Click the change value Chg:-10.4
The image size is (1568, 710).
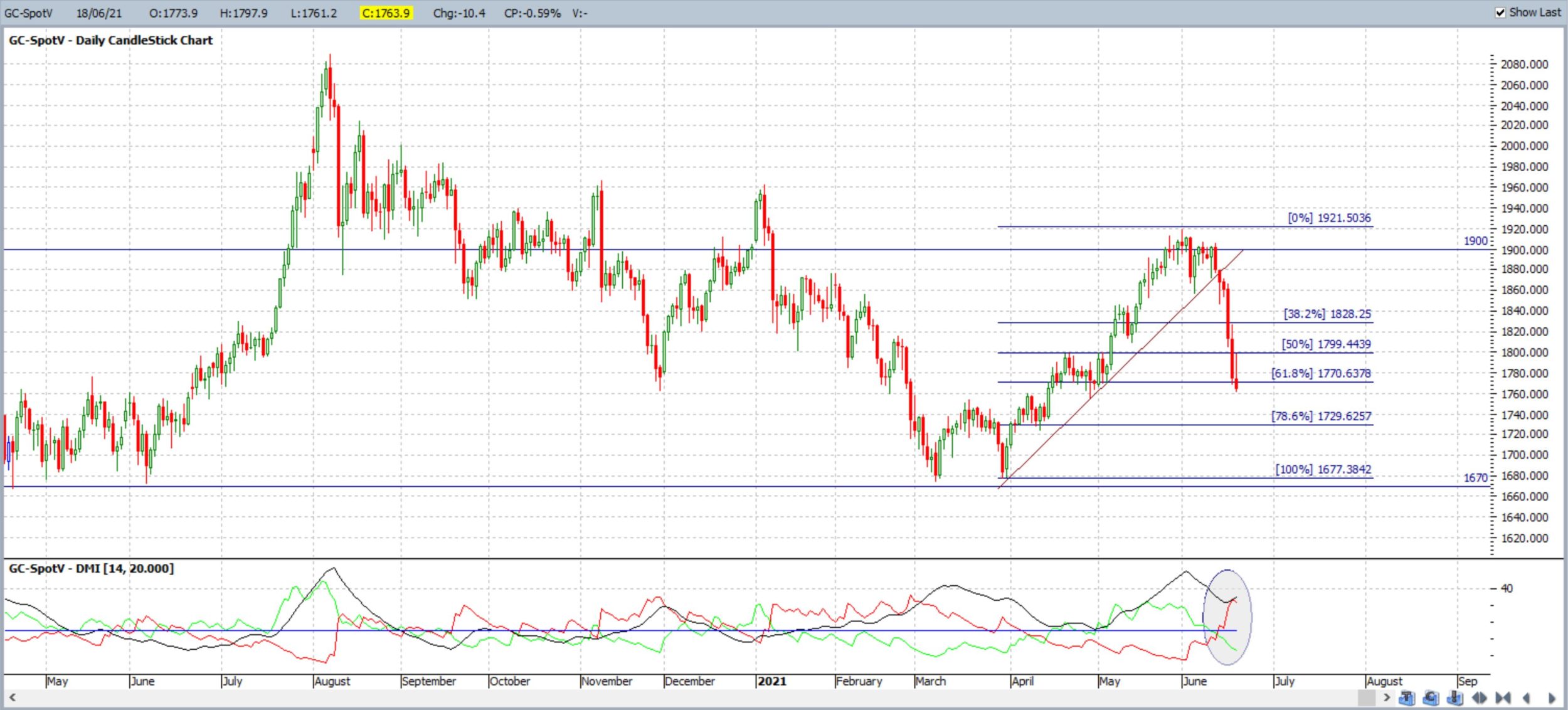[x=459, y=13]
